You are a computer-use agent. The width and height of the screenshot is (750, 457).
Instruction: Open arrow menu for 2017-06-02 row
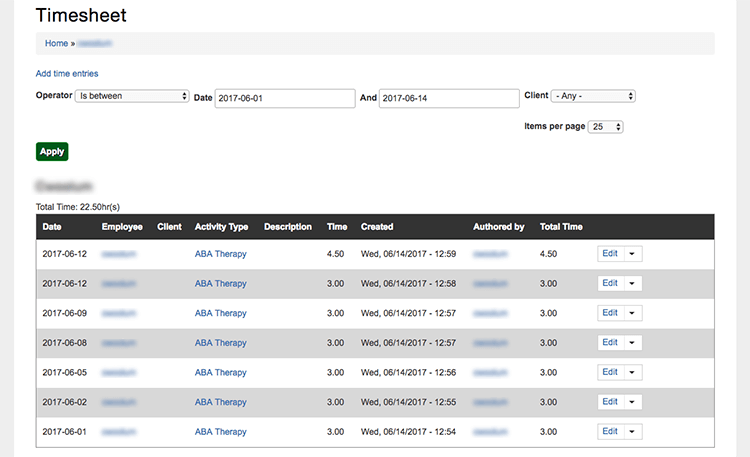click(632, 402)
